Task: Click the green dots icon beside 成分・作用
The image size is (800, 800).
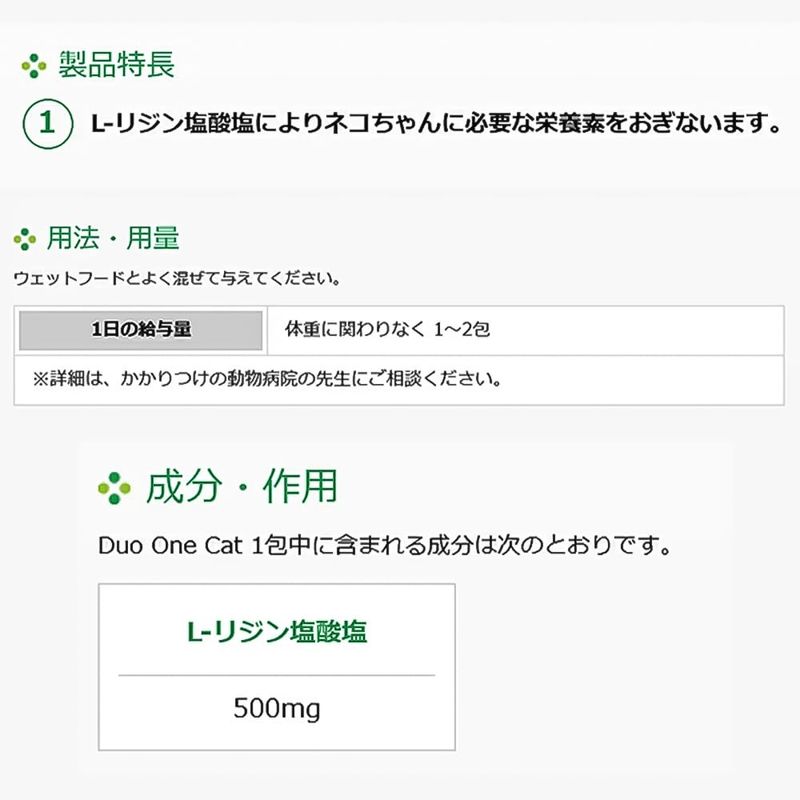Action: pos(114,488)
